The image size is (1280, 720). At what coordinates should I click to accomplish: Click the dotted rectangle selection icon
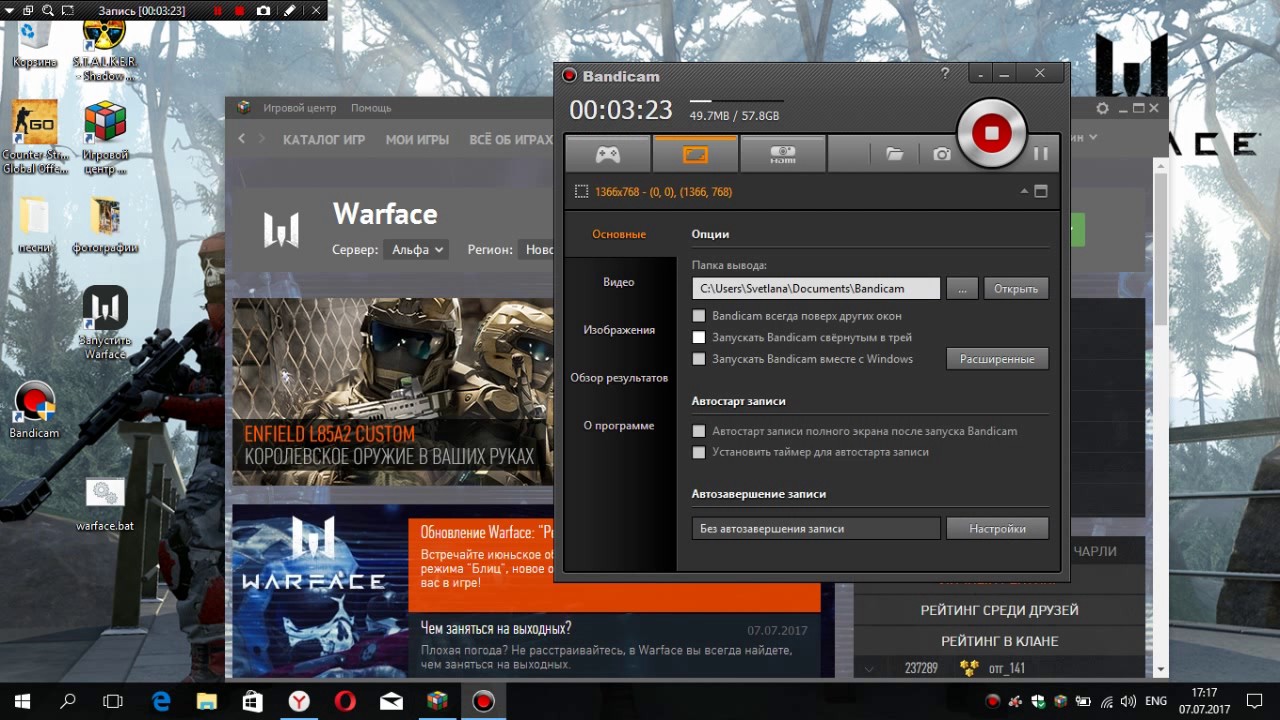[581, 191]
